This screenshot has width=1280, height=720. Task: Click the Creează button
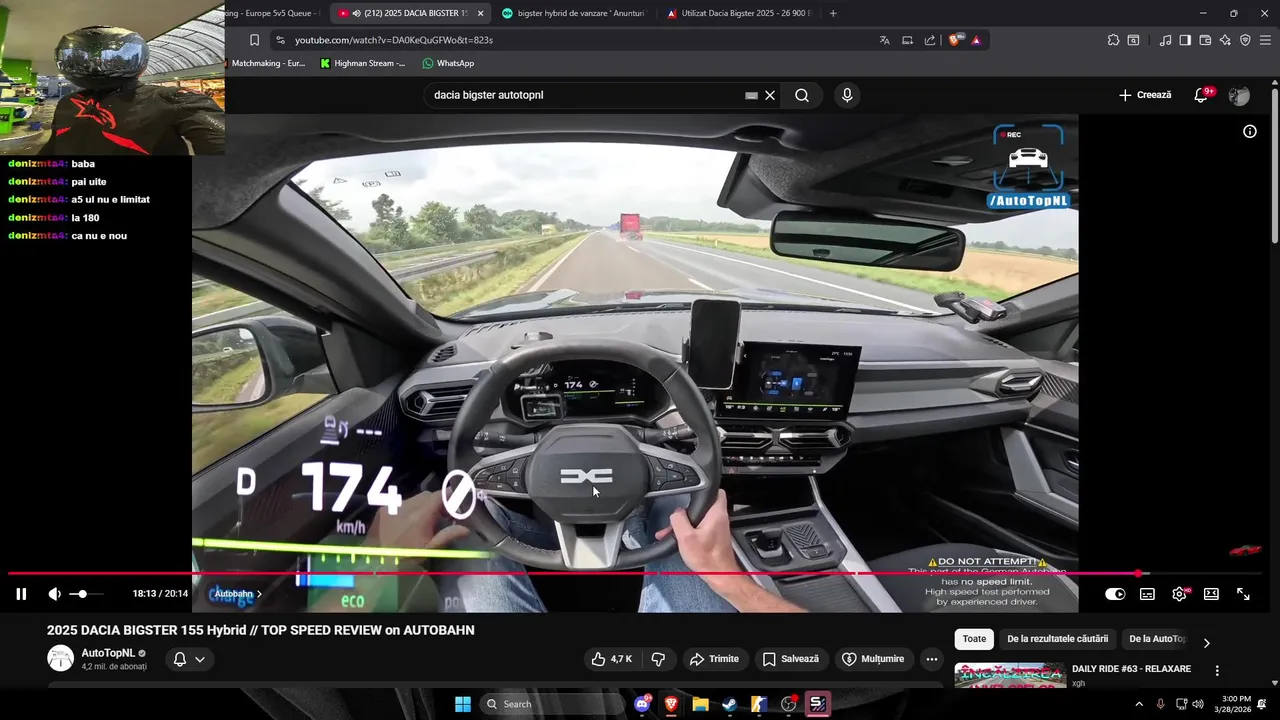(x=1145, y=95)
